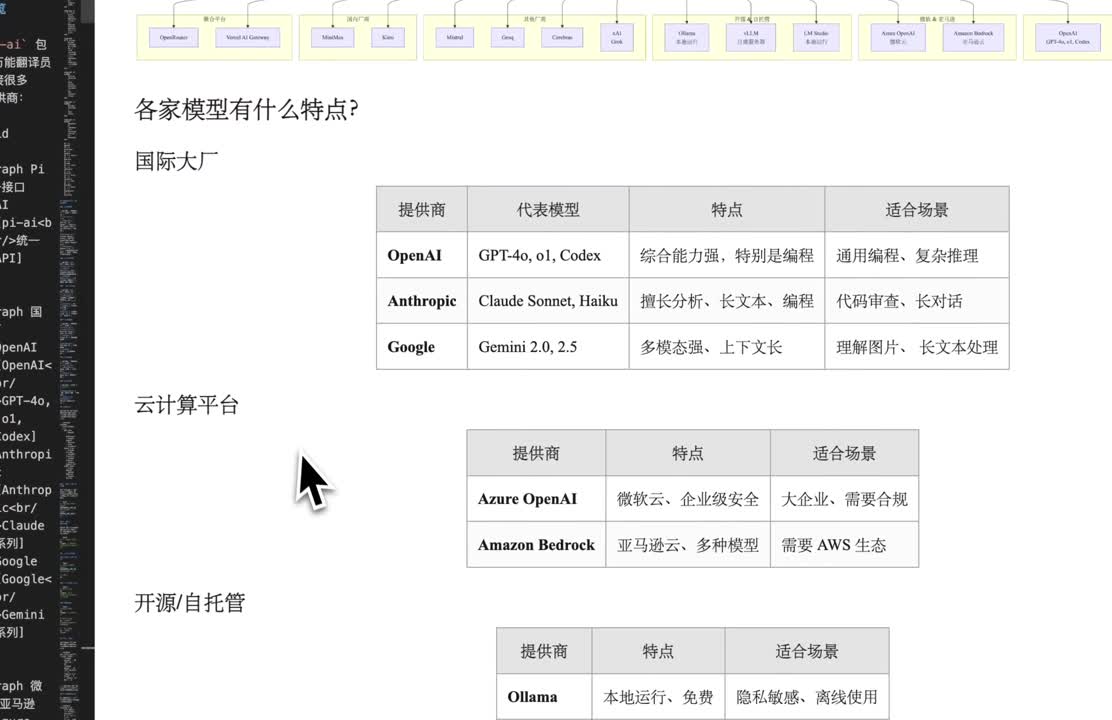Select the Azure OpenAI node in the diagram
The height and width of the screenshot is (720, 1112).
[x=898, y=37]
